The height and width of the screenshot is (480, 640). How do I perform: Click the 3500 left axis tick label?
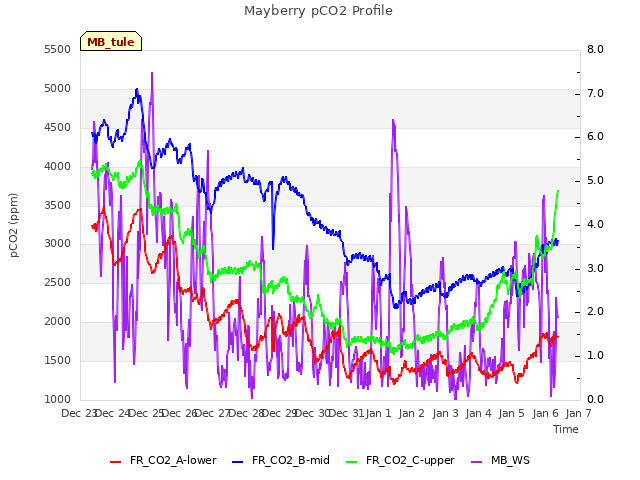pyautogui.click(x=58, y=205)
